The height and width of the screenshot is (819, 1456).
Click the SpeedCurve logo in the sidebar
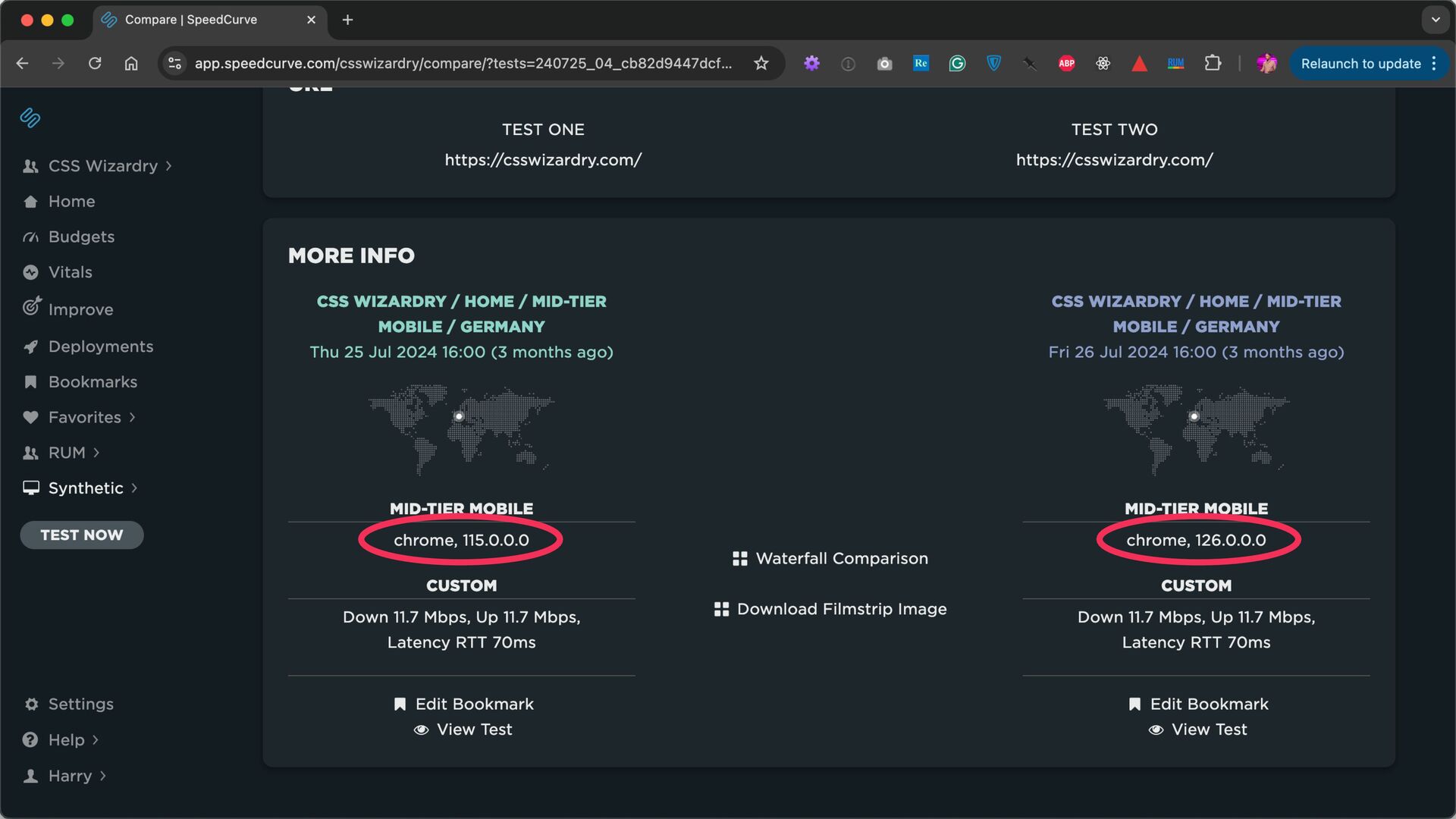coord(30,118)
